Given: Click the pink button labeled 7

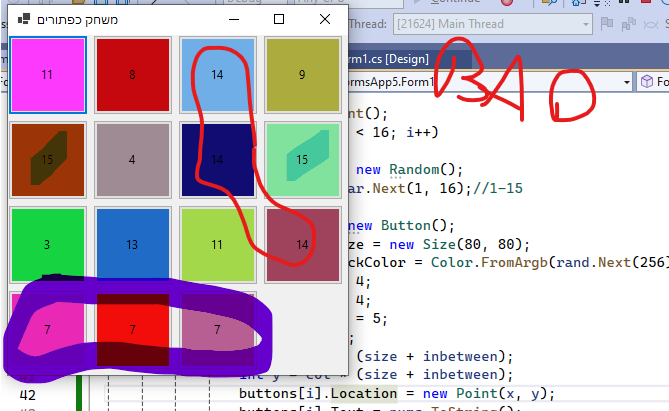Looking at the screenshot, I should (x=48, y=329).
